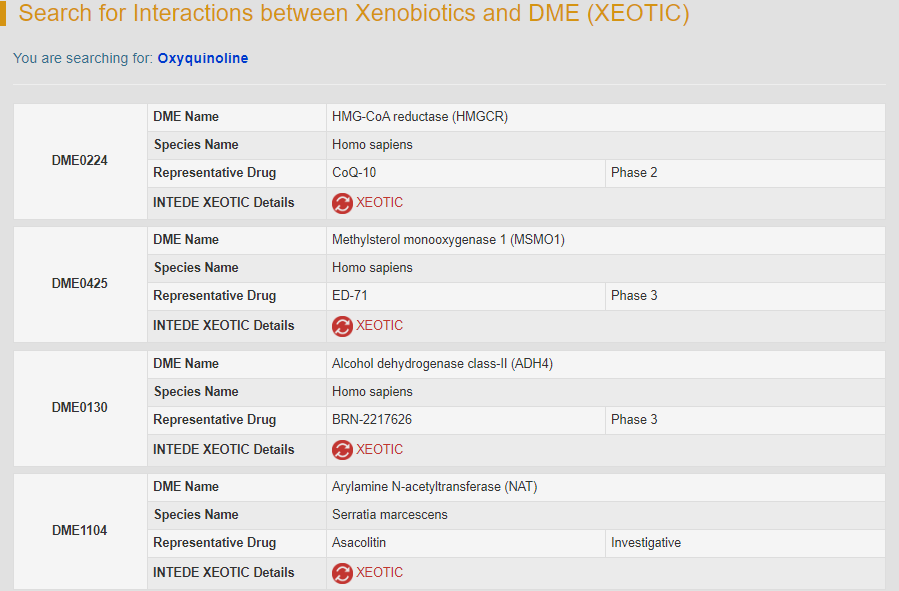Select the DME0224 identifier cell
899x591 pixels.
[80, 160]
